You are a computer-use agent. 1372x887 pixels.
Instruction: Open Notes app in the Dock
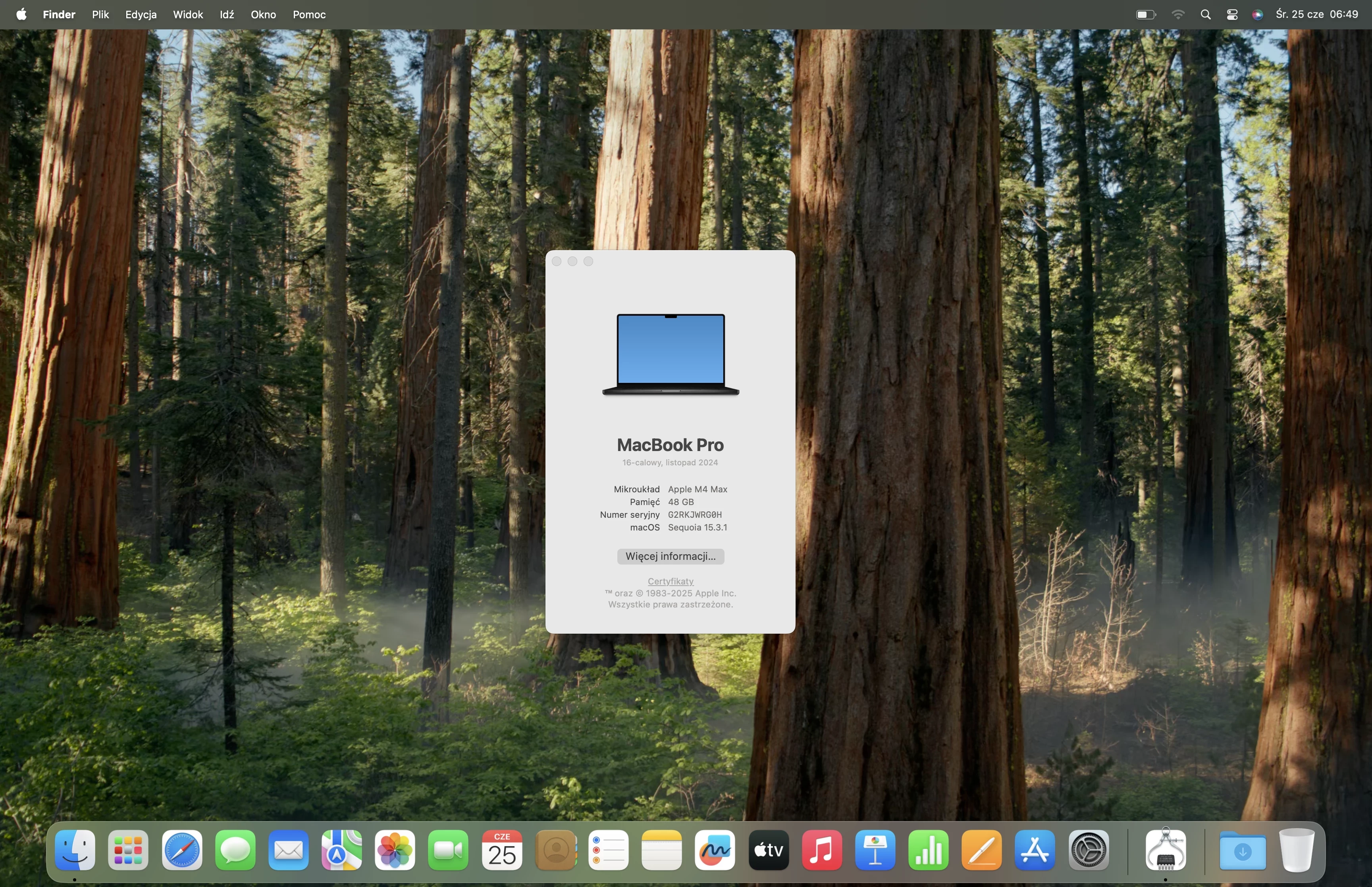[662, 850]
